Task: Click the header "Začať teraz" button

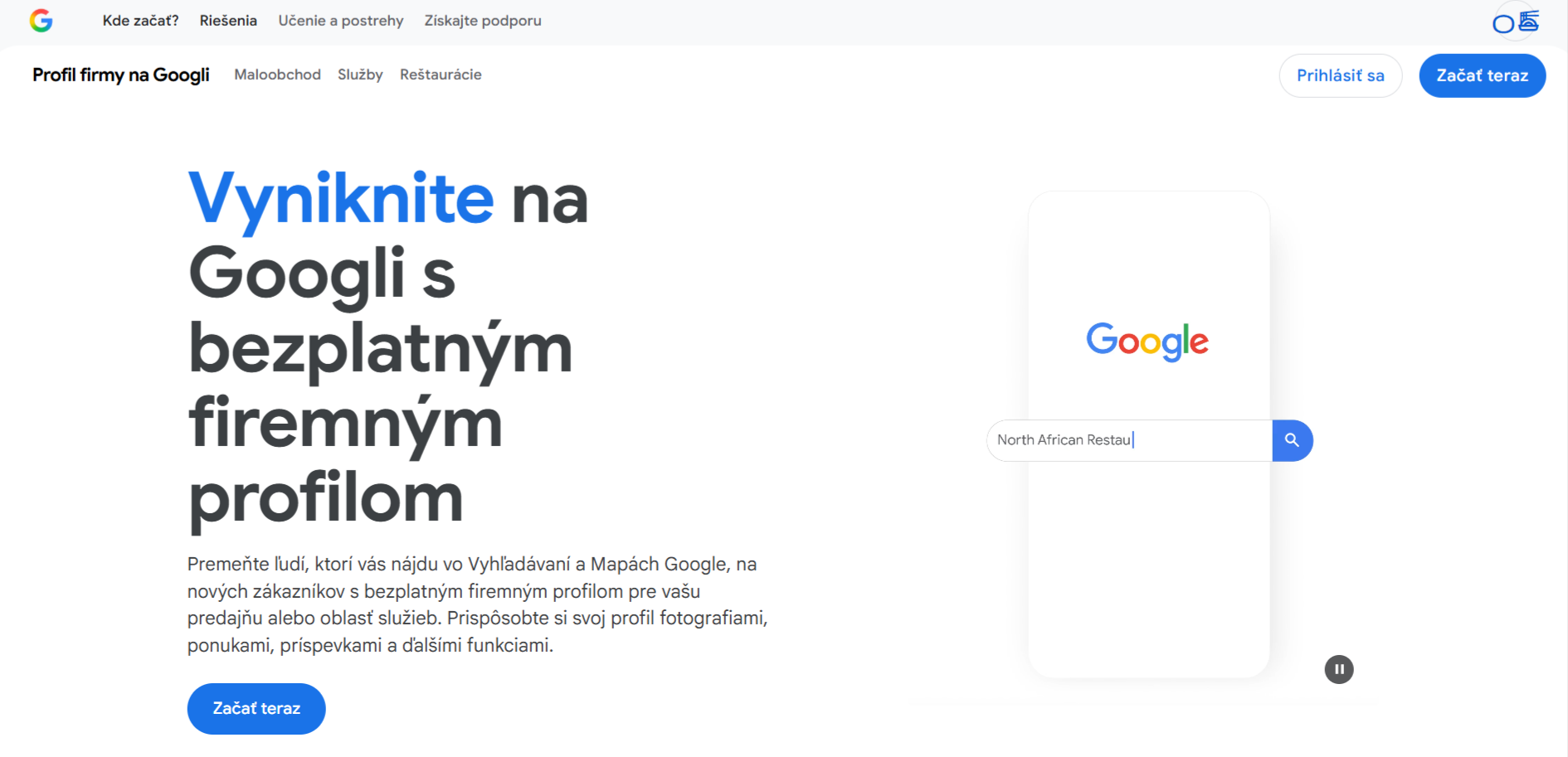Action: pyautogui.click(x=1483, y=75)
